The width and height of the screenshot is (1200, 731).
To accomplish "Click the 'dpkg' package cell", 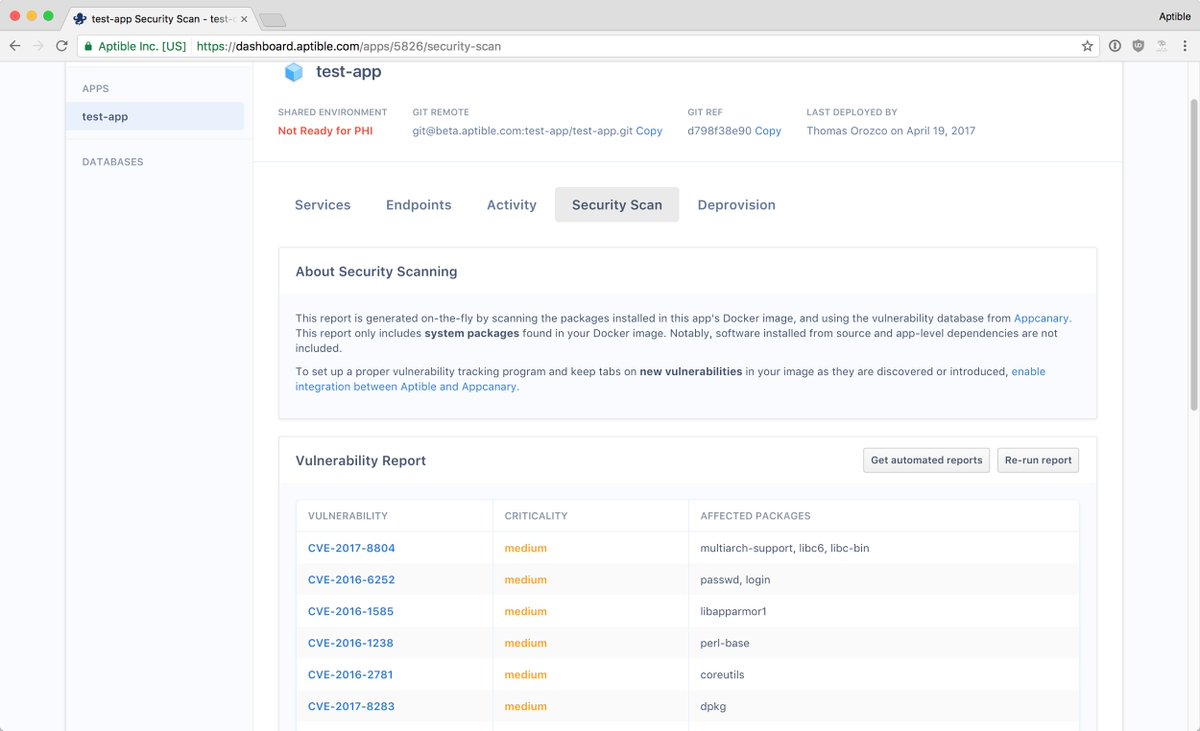I will pyautogui.click(x=713, y=706).
